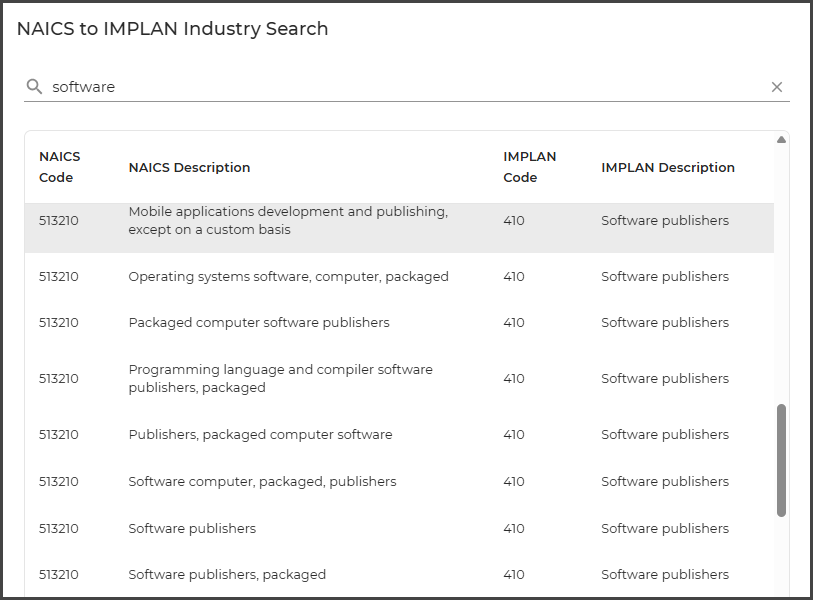Select 'Programming language and compiler software publishers' row
Viewport: 813px width, 600px height.
coord(399,379)
